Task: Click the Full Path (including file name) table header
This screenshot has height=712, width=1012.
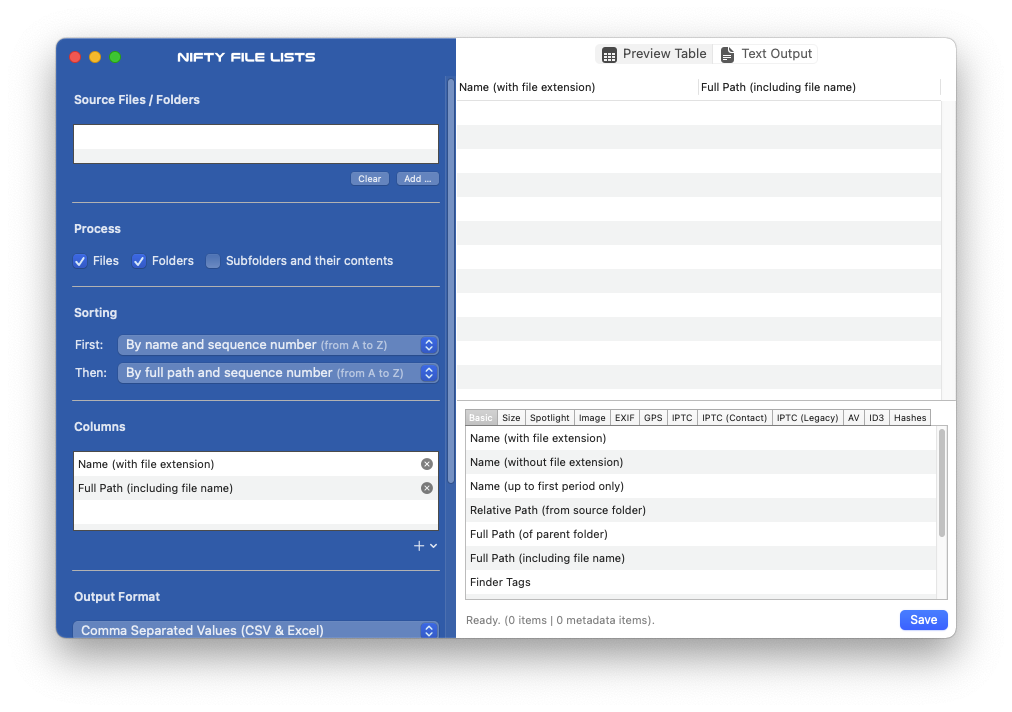Action: tap(819, 87)
